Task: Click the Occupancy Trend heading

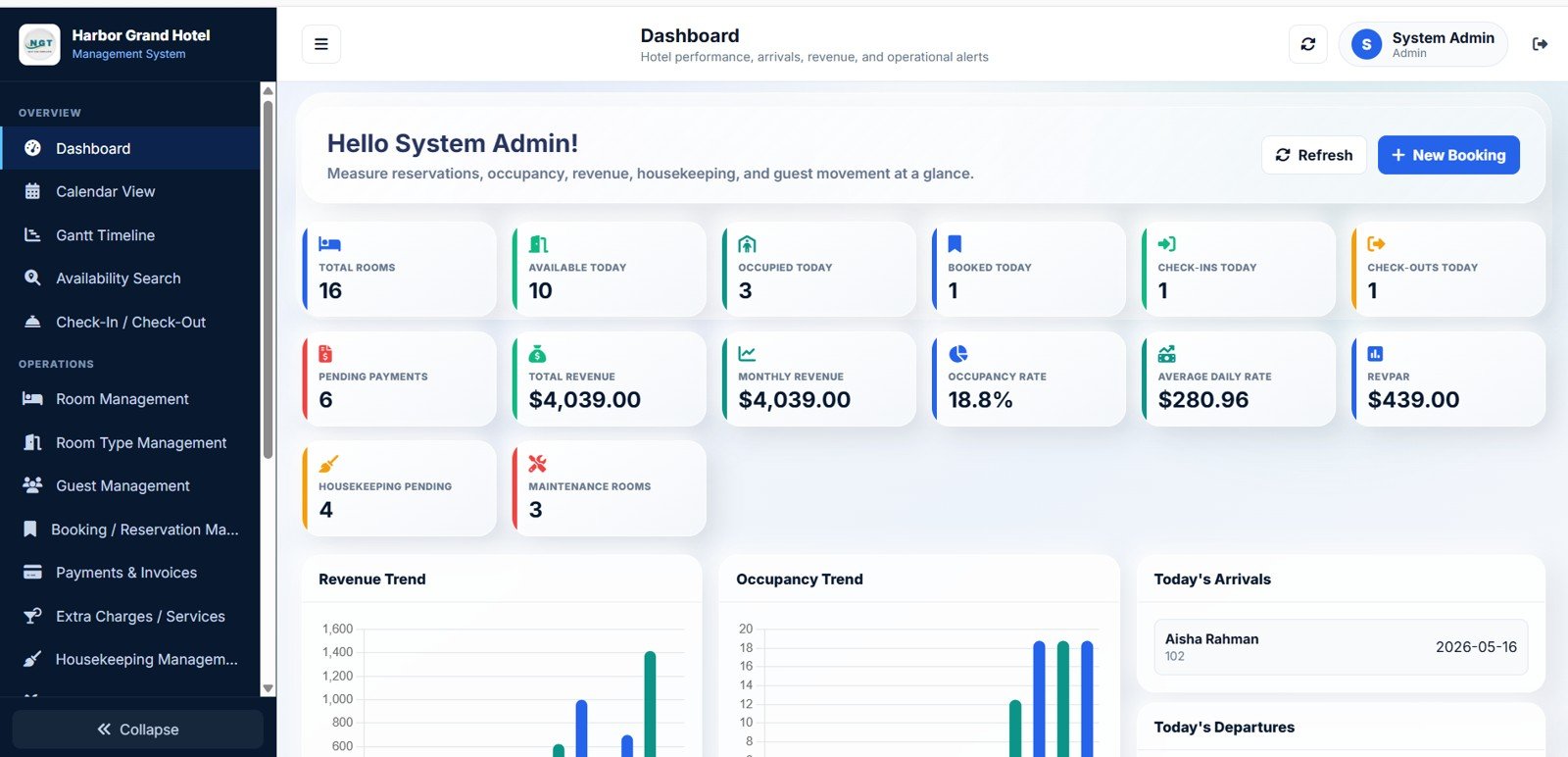Action: (800, 580)
